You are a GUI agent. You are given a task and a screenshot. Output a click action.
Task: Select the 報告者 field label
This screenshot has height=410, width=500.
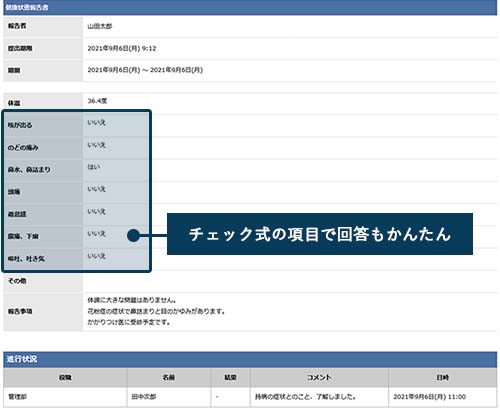pyautogui.click(x=17, y=26)
